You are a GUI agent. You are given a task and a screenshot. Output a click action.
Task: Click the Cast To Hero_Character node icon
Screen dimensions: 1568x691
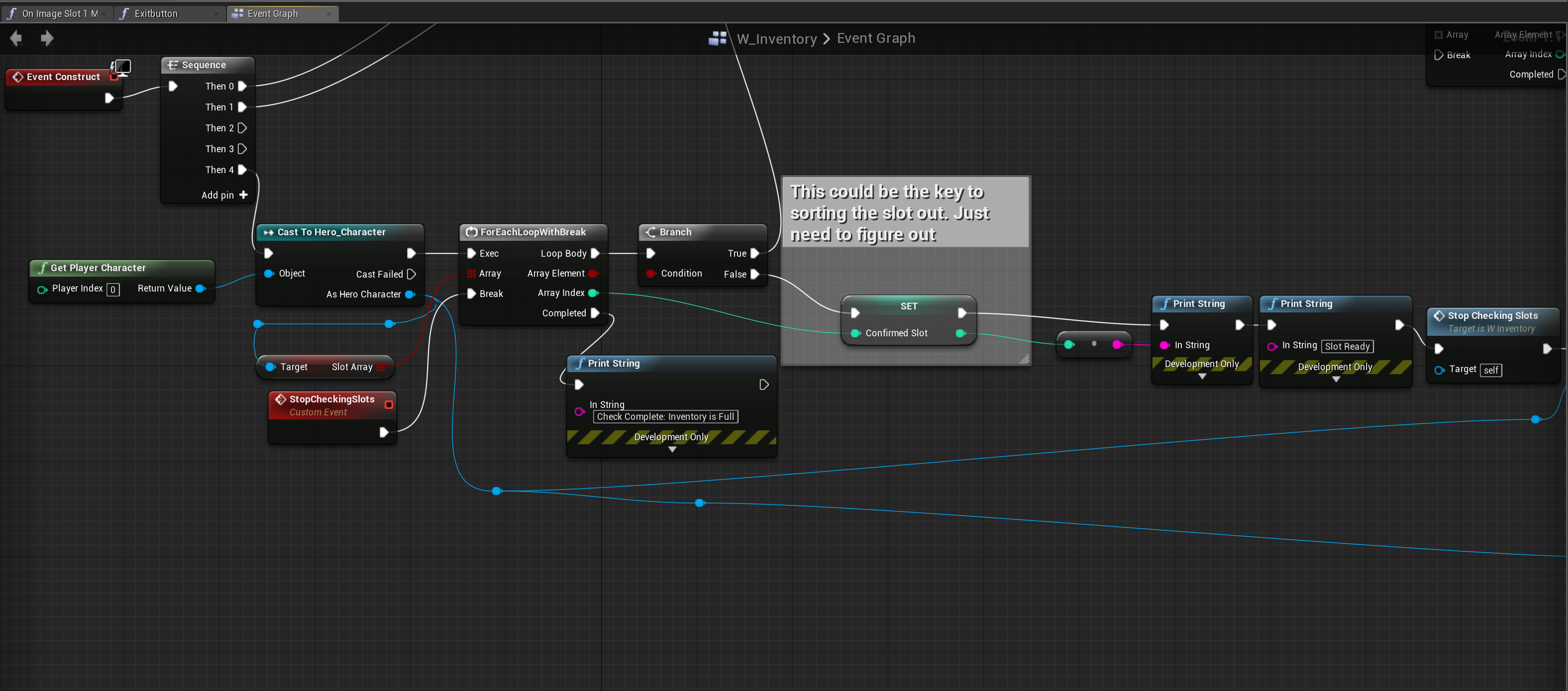tap(268, 232)
